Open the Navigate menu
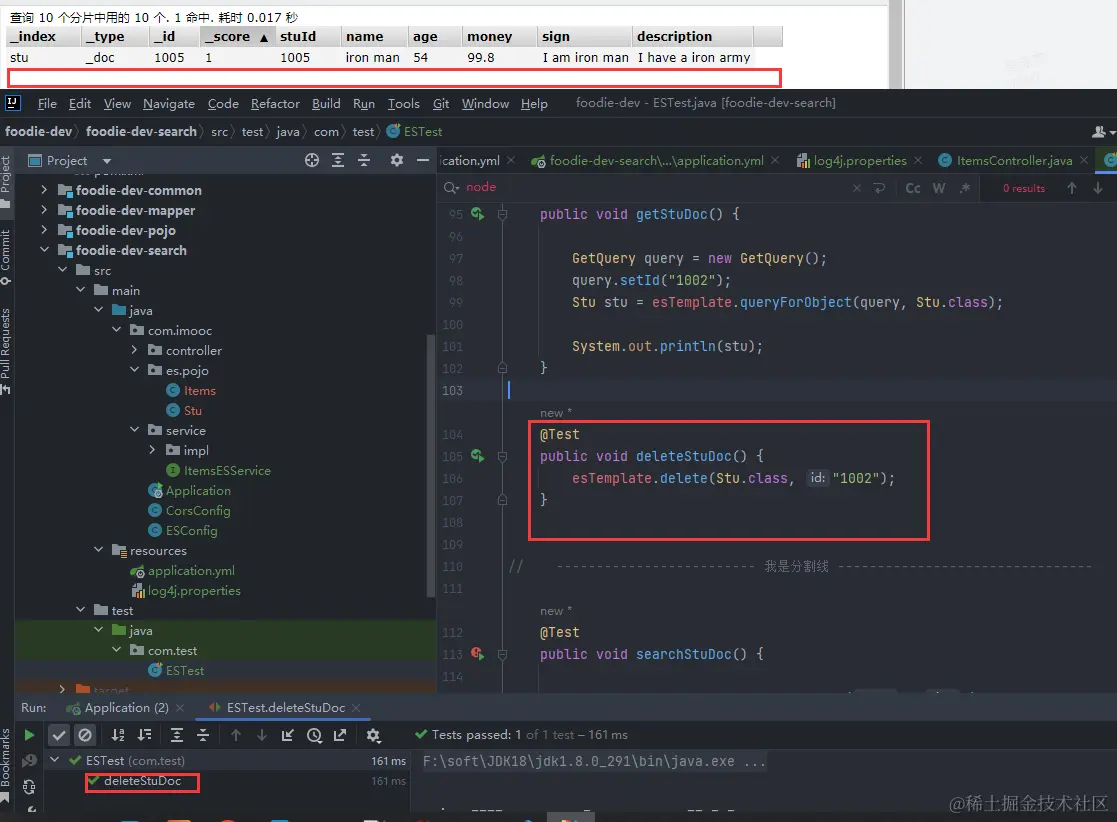Screen dimensions: 1117x822 (x=169, y=104)
